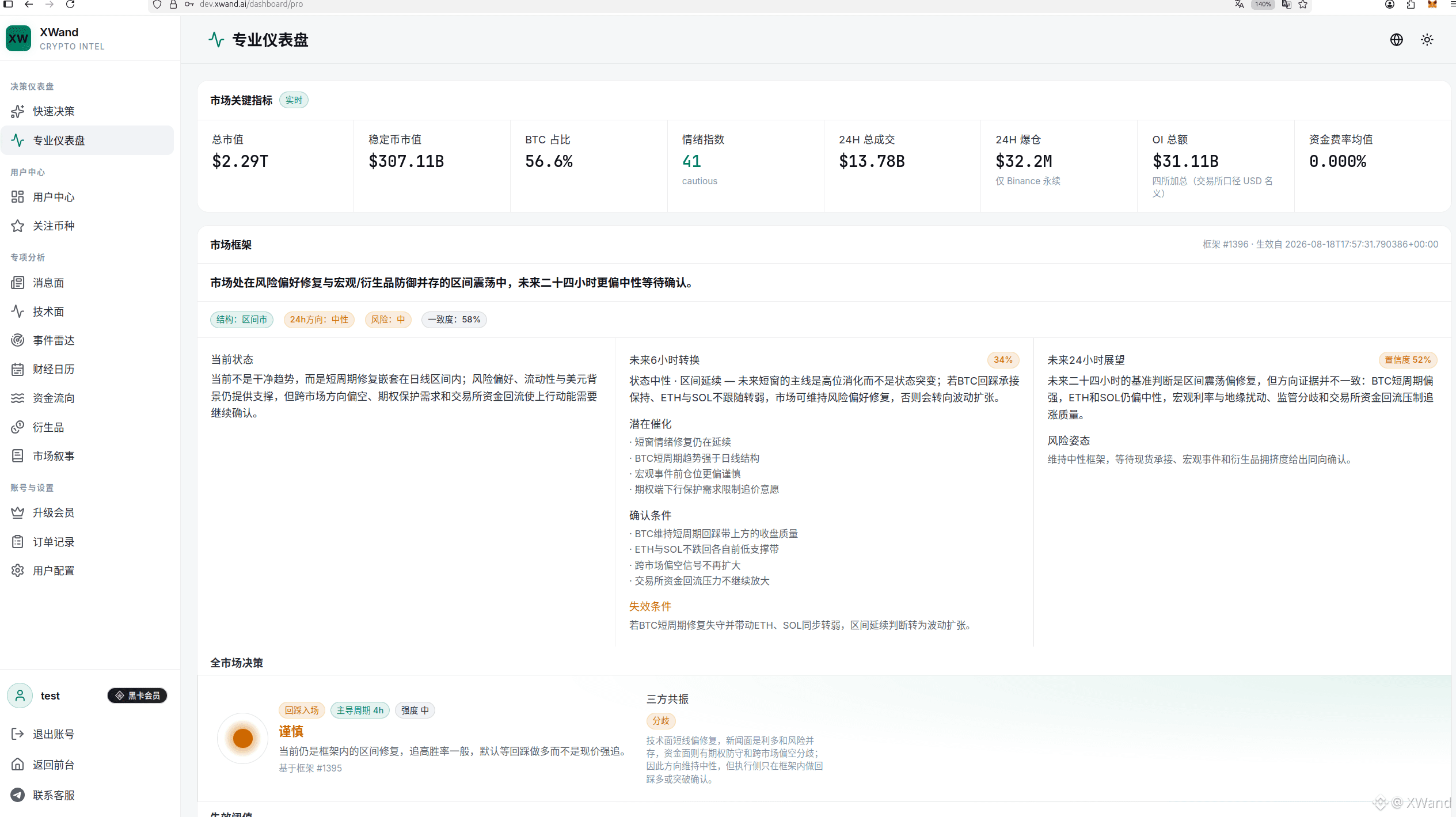Click the XW logo icon
This screenshot has height=817, width=1456.
coord(18,39)
